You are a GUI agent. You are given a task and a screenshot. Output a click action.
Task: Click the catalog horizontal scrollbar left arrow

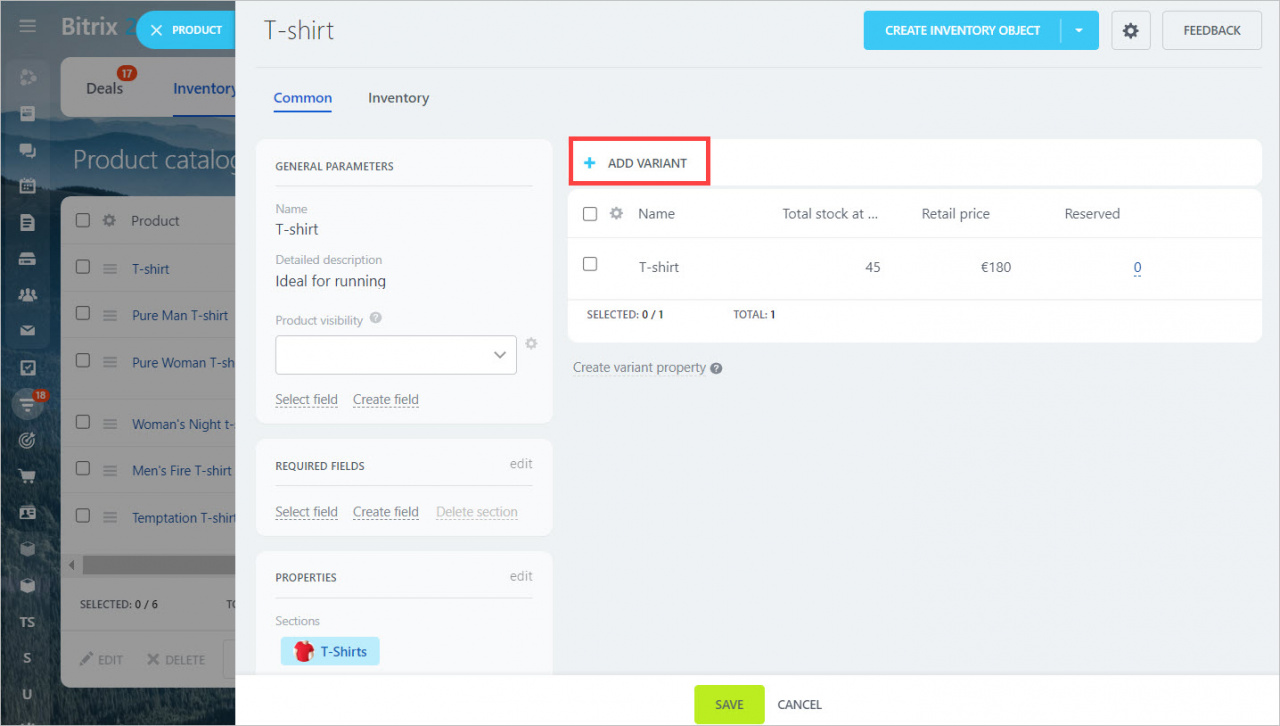(x=72, y=565)
